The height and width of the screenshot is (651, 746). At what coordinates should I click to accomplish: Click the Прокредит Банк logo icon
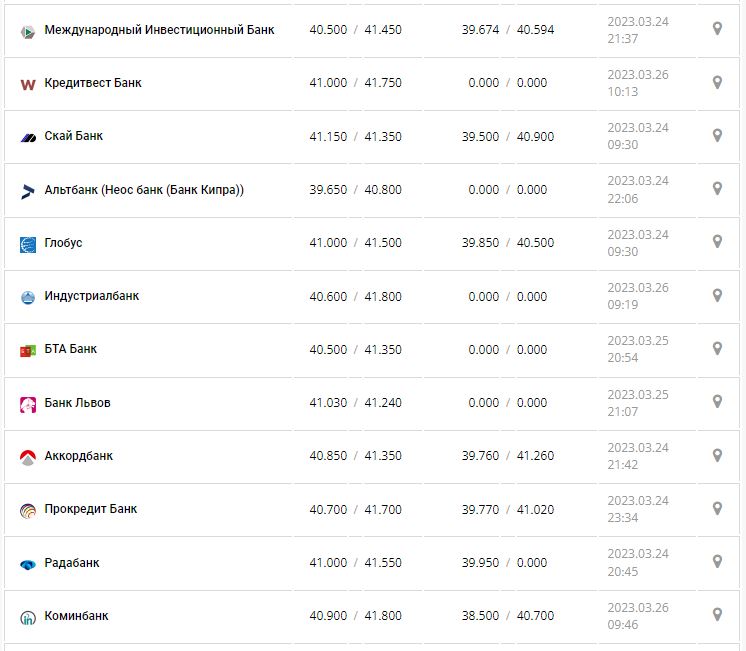click(28, 510)
